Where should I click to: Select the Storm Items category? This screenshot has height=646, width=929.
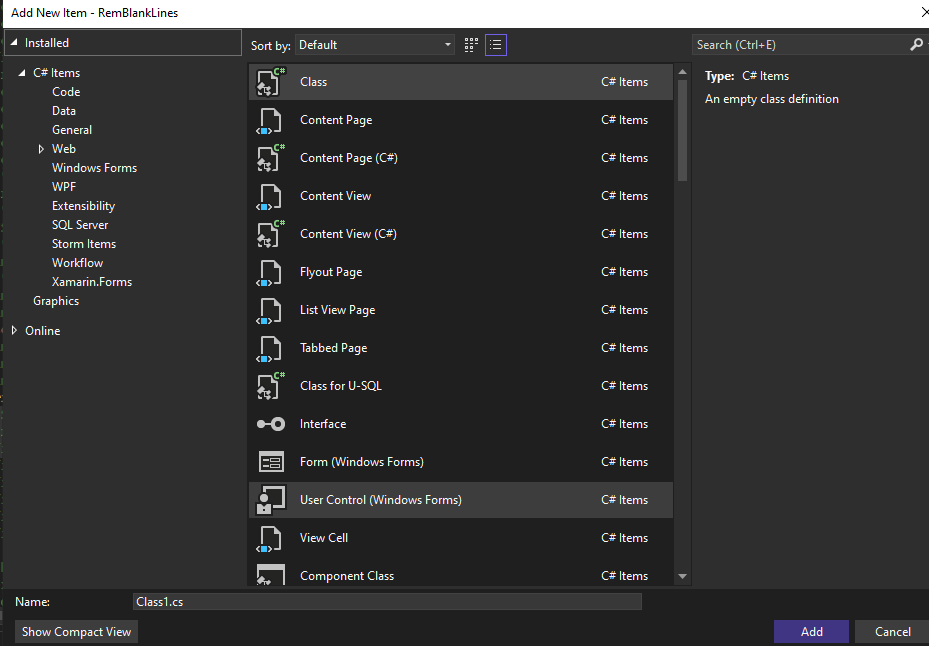tap(84, 244)
